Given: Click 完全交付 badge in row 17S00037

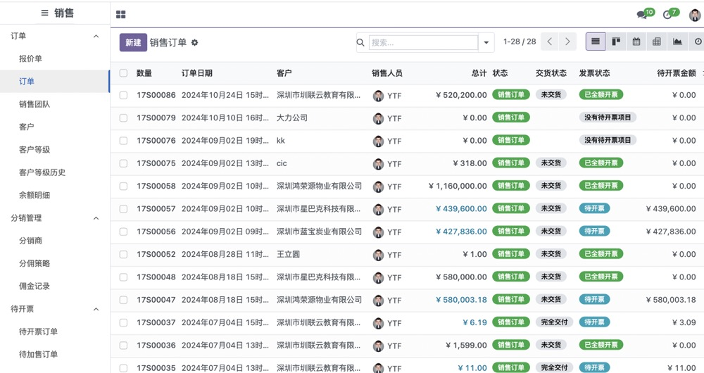Looking at the screenshot, I should pos(554,322).
